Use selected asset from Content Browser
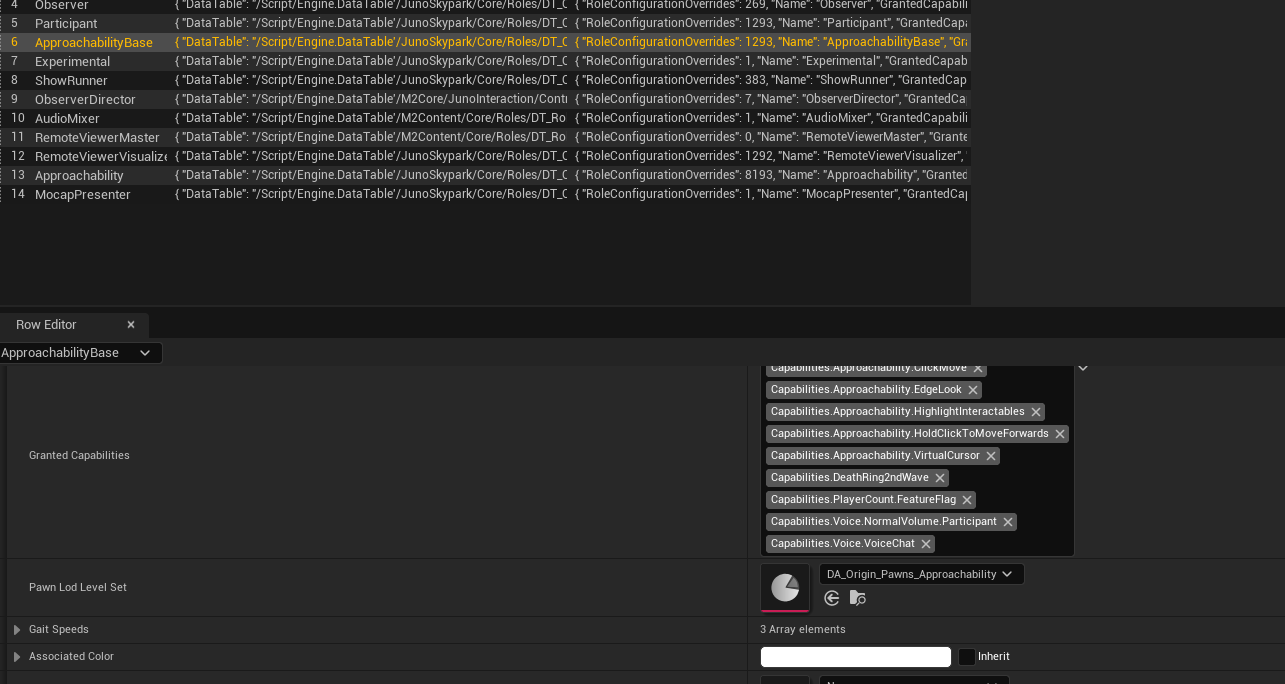1285x684 pixels. (832, 598)
